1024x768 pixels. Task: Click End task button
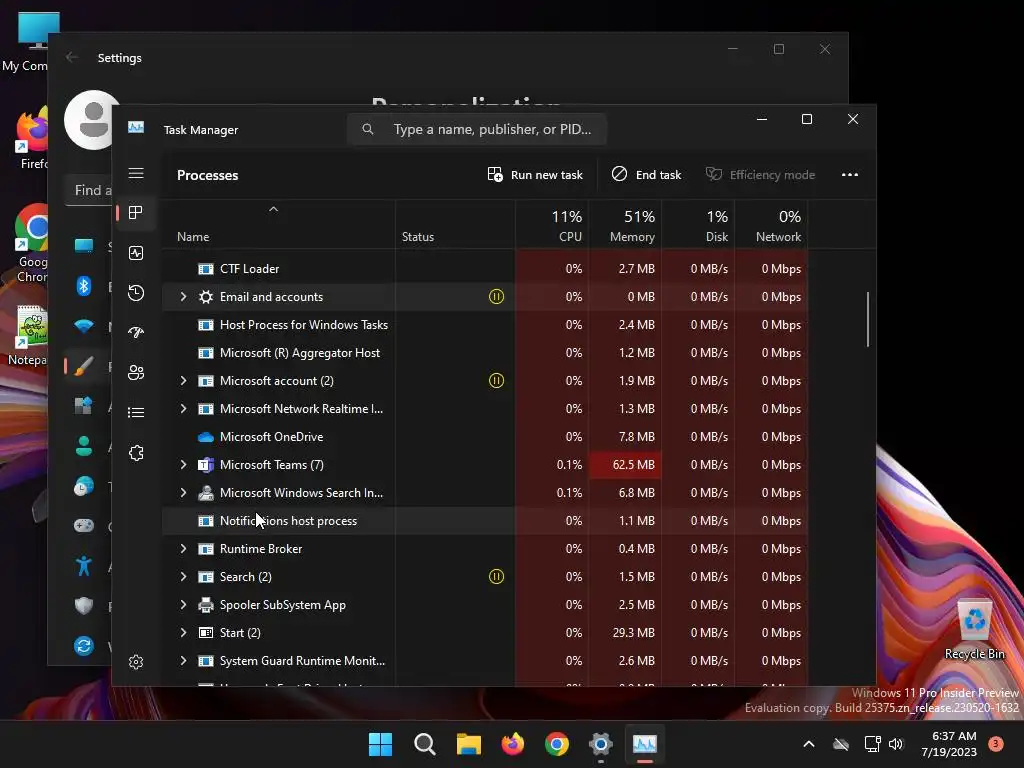pos(647,174)
